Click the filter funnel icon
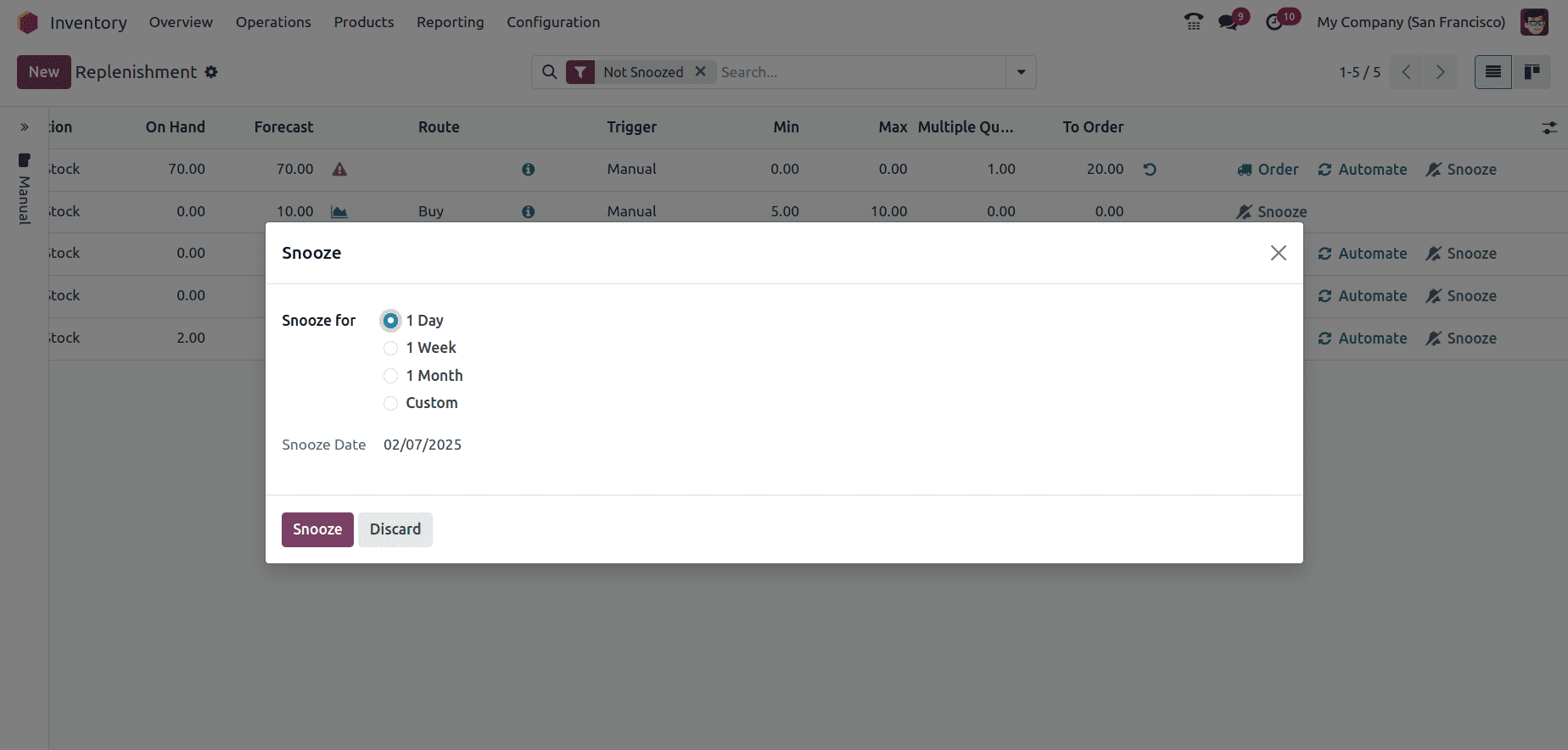 coord(580,72)
